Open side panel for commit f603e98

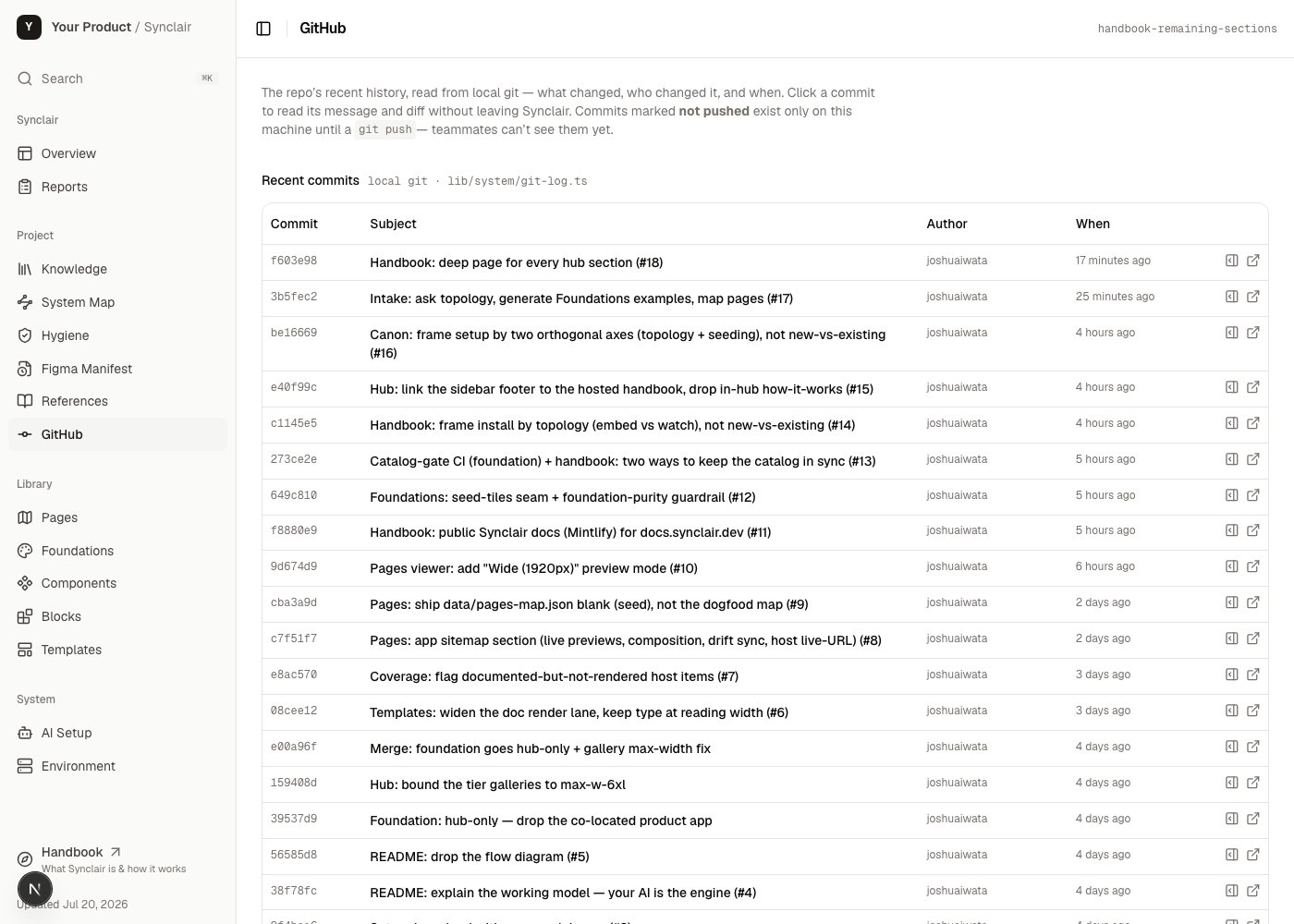(x=1231, y=261)
